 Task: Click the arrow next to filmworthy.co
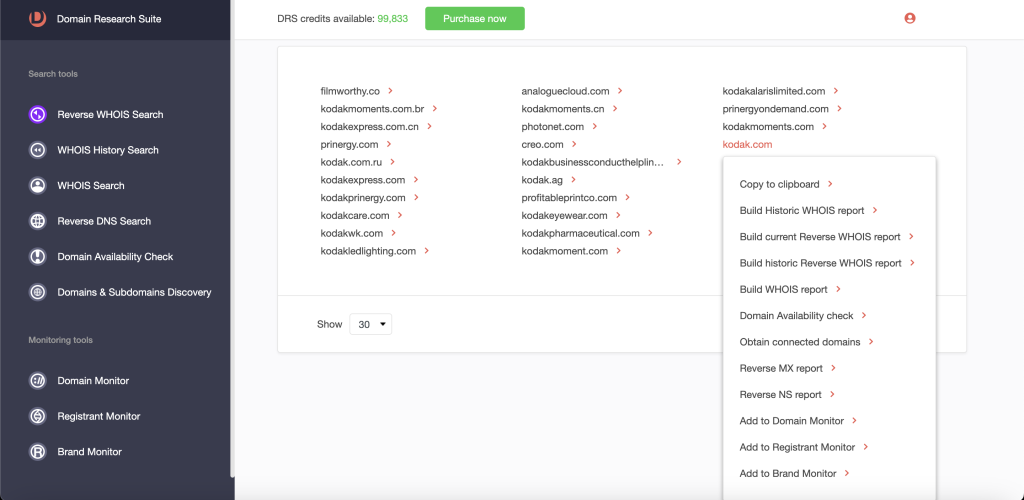[390, 91]
